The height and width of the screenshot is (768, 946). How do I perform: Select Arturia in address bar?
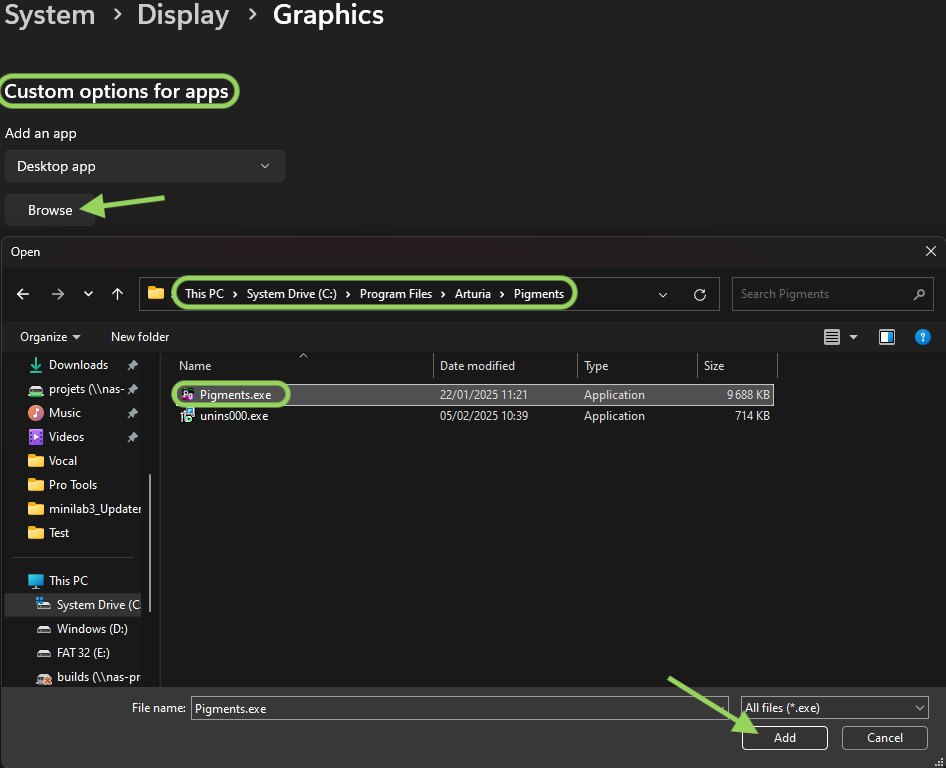(473, 294)
